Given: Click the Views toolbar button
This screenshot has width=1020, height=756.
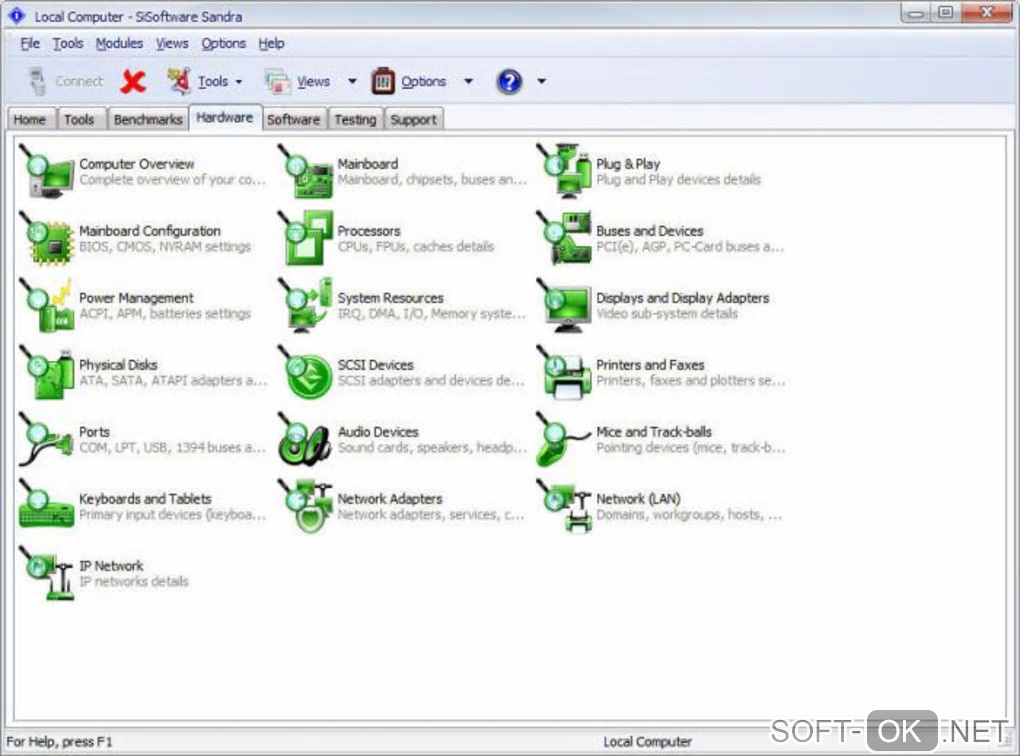Looking at the screenshot, I should pos(298,81).
